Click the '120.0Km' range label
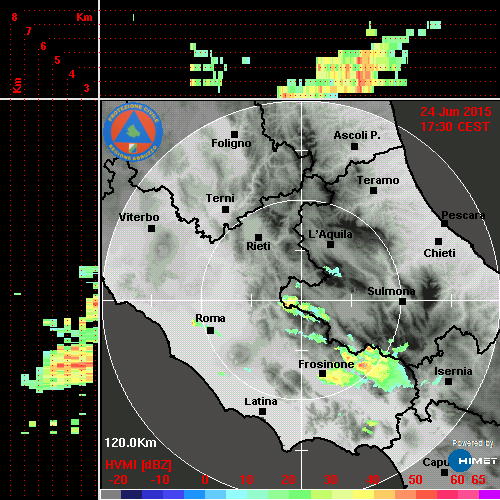 tap(130, 443)
